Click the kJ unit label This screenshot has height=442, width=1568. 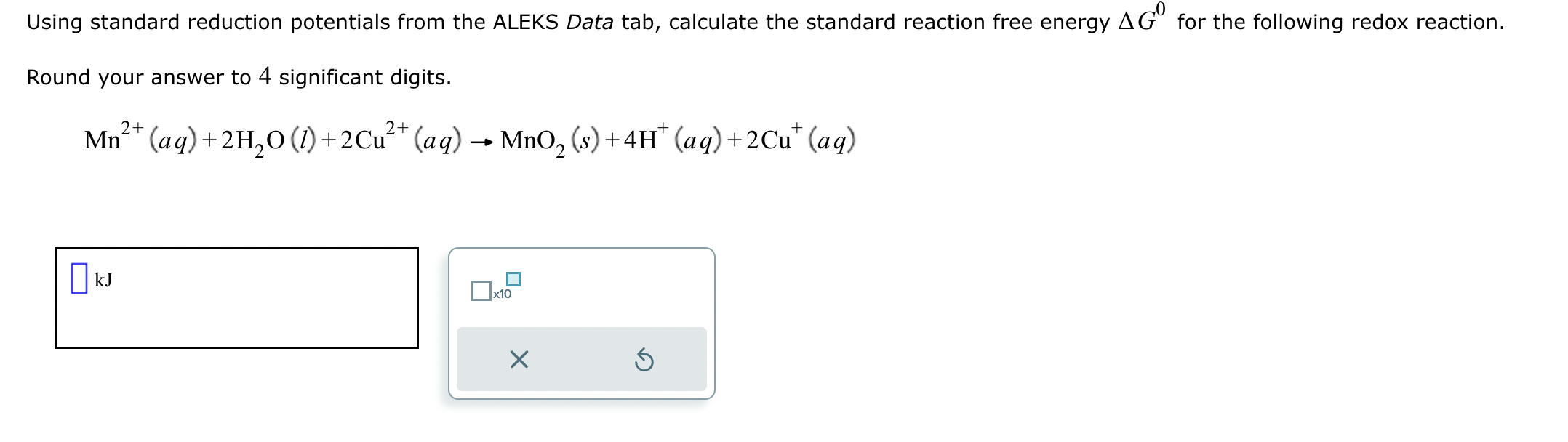click(104, 280)
